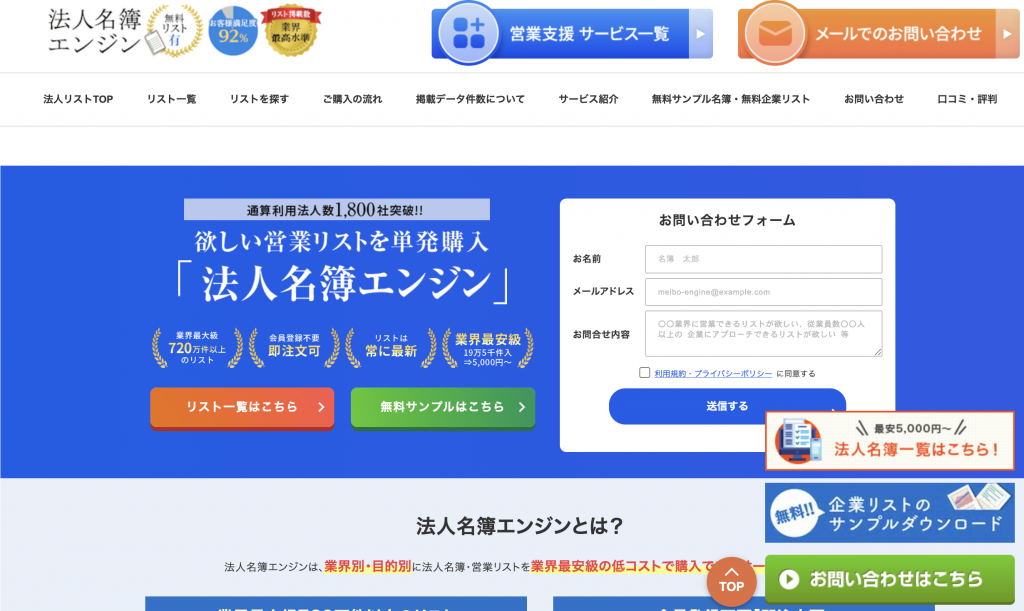The height and width of the screenshot is (611, 1024).
Task: Click the 無料リスト有 laurel badge
Action: 173,31
